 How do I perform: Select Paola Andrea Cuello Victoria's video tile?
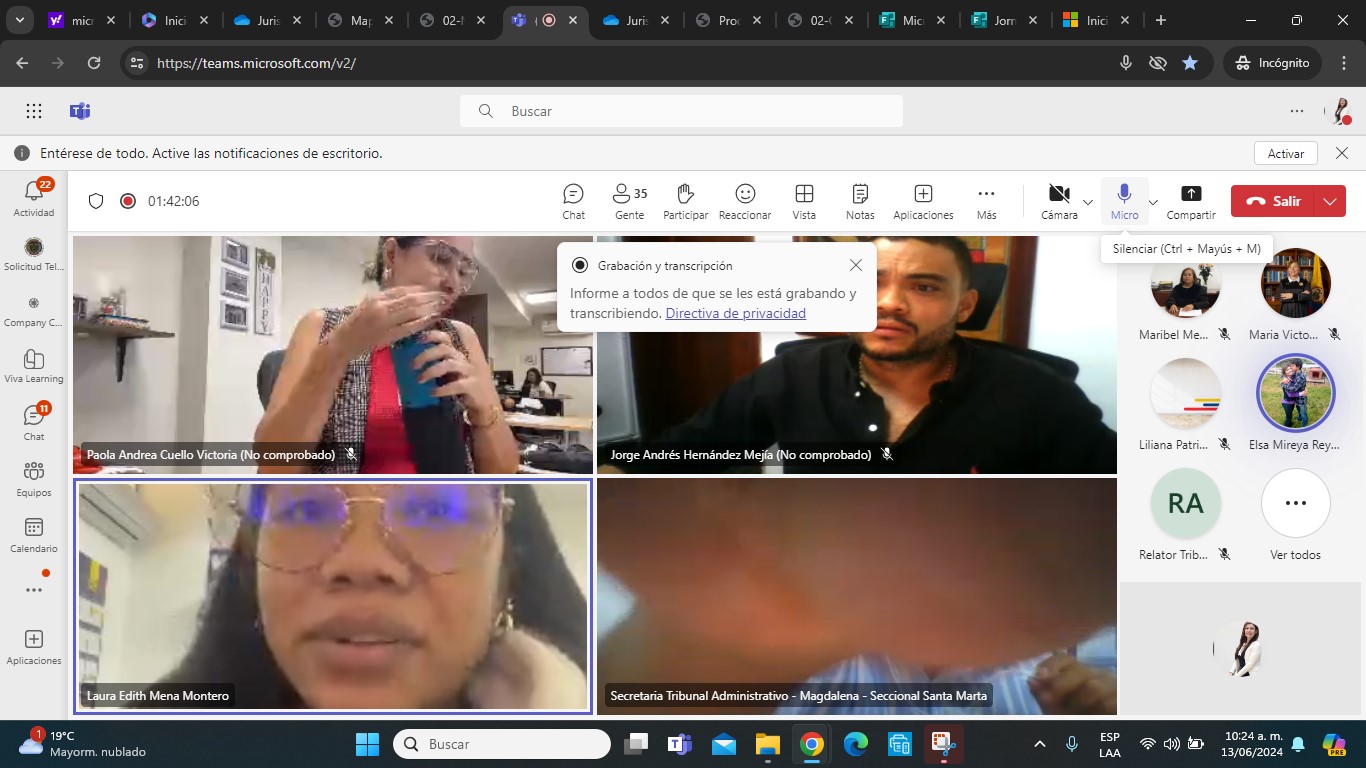click(x=333, y=354)
